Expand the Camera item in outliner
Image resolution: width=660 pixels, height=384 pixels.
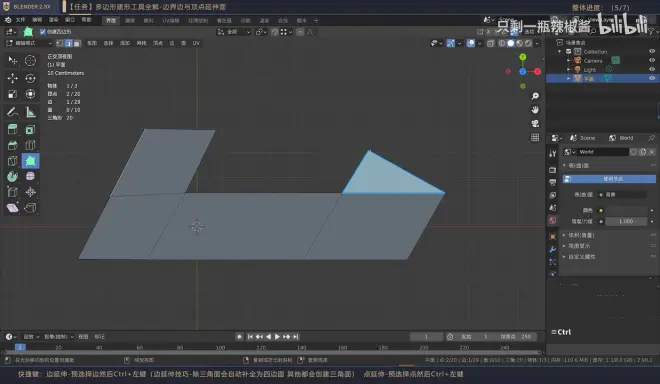(569, 61)
